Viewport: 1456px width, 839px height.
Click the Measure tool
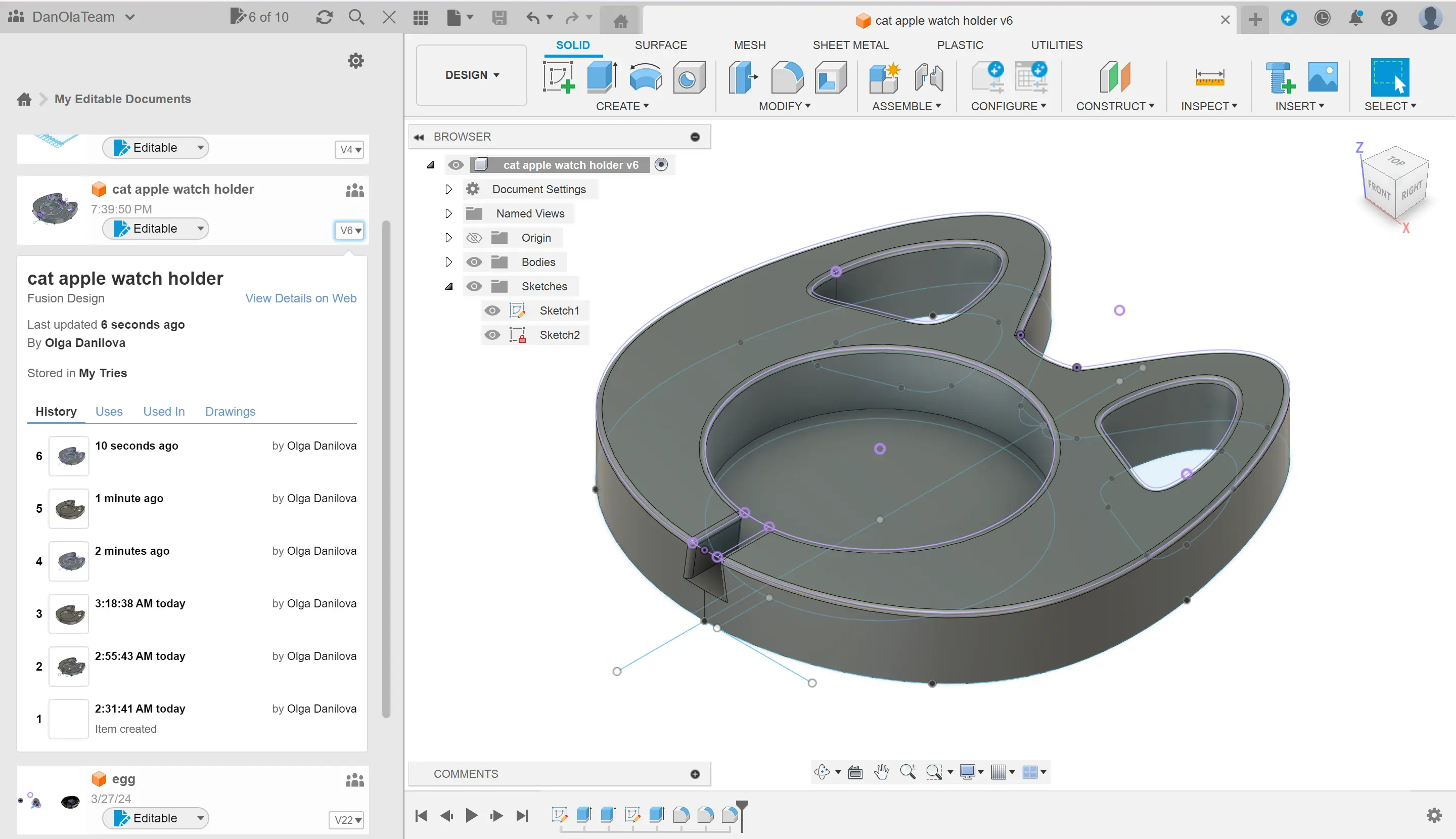(1209, 77)
